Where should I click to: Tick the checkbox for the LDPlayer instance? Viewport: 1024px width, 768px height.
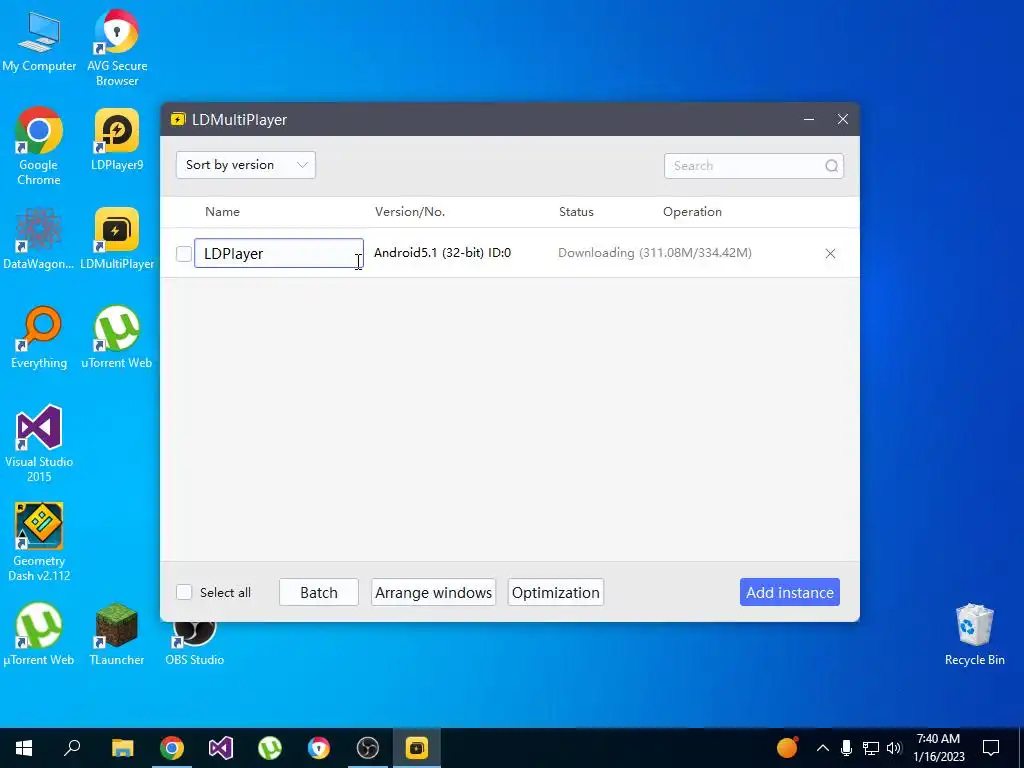(x=184, y=253)
